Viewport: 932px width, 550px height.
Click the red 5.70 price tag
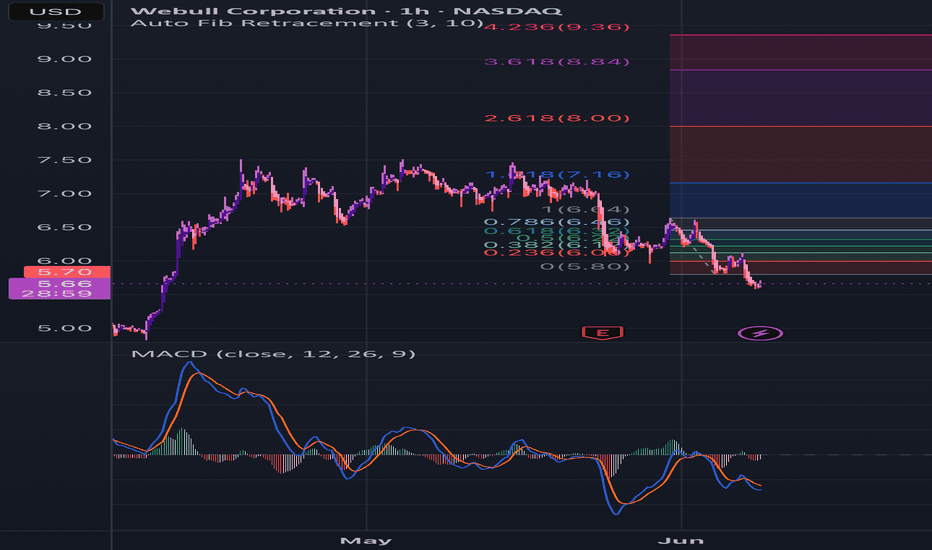(67, 272)
